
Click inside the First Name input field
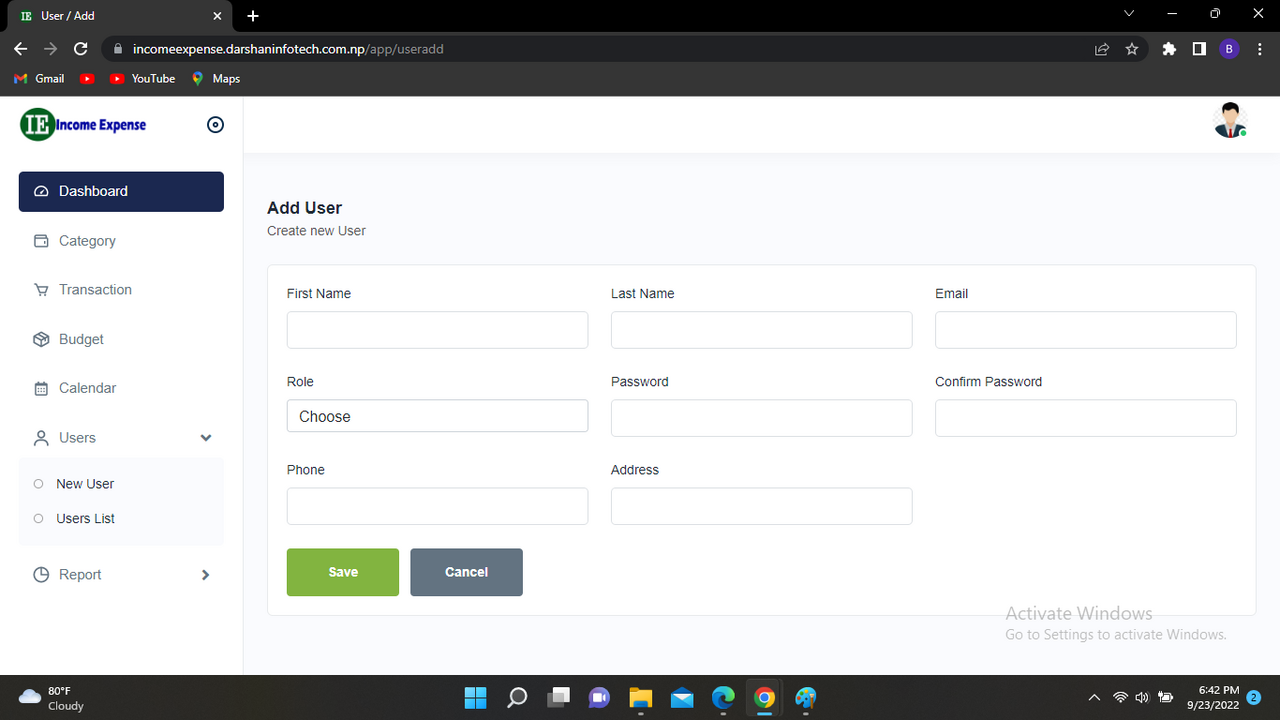[437, 330]
